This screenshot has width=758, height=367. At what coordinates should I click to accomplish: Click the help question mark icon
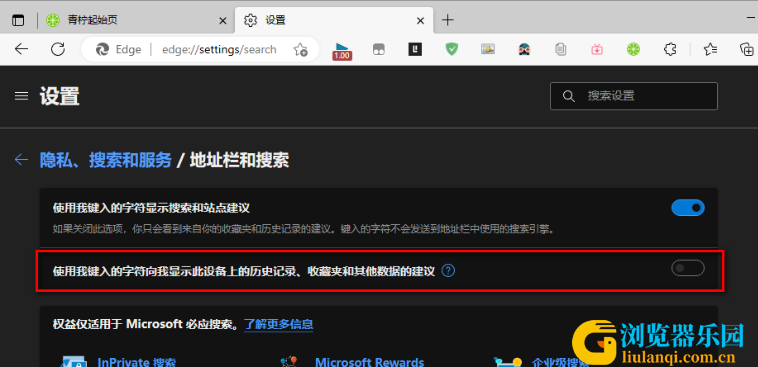click(449, 271)
